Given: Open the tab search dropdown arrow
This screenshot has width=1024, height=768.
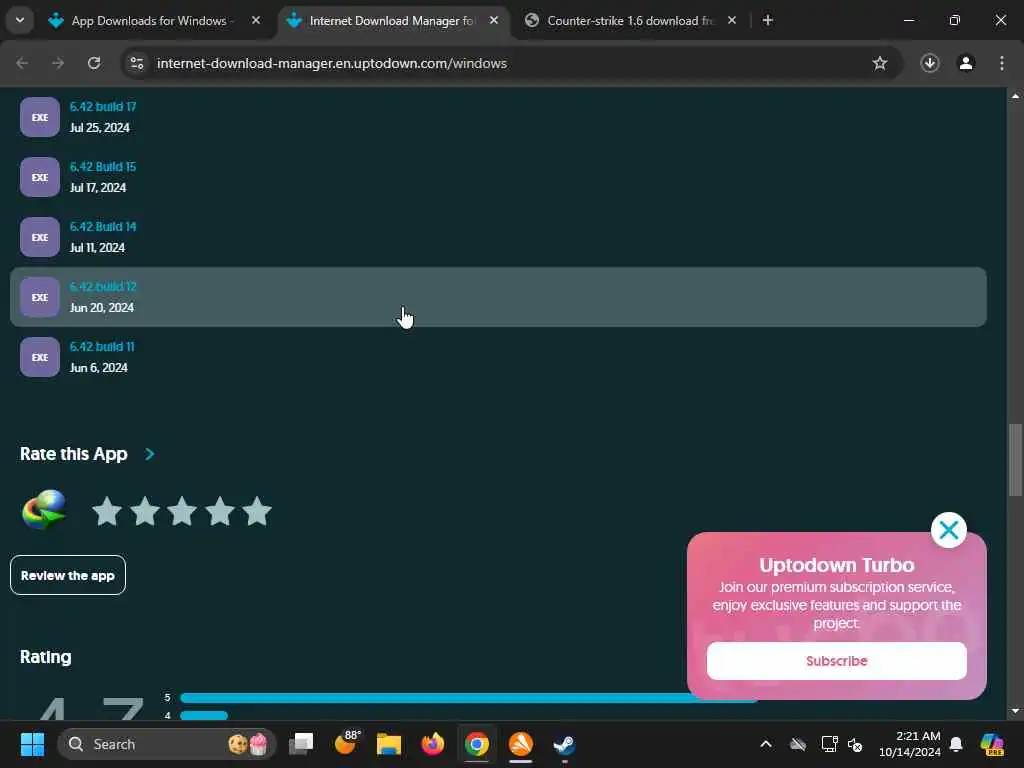Looking at the screenshot, I should [20, 20].
